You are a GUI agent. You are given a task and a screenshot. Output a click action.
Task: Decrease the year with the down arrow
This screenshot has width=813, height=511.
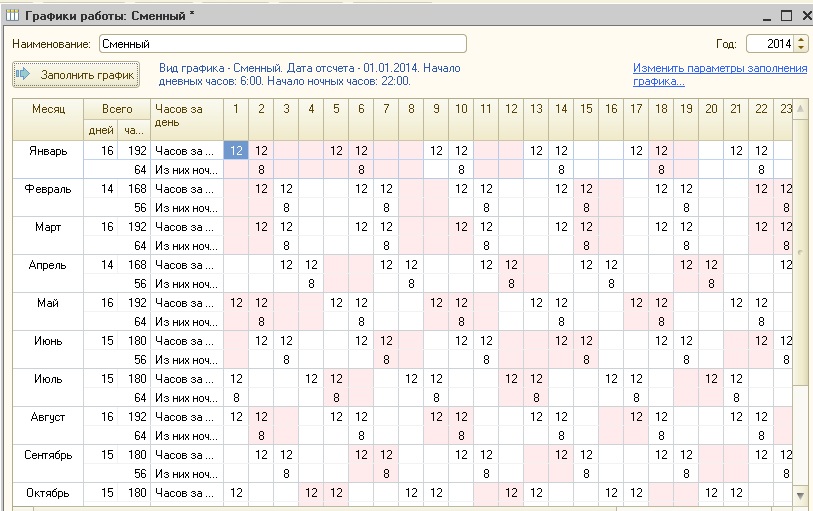pyautogui.click(x=802, y=48)
